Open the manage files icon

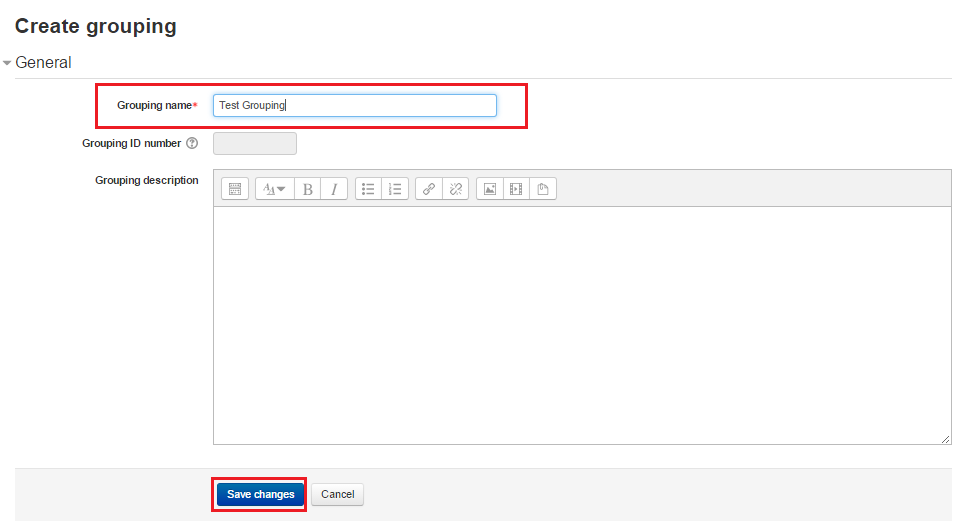(543, 189)
